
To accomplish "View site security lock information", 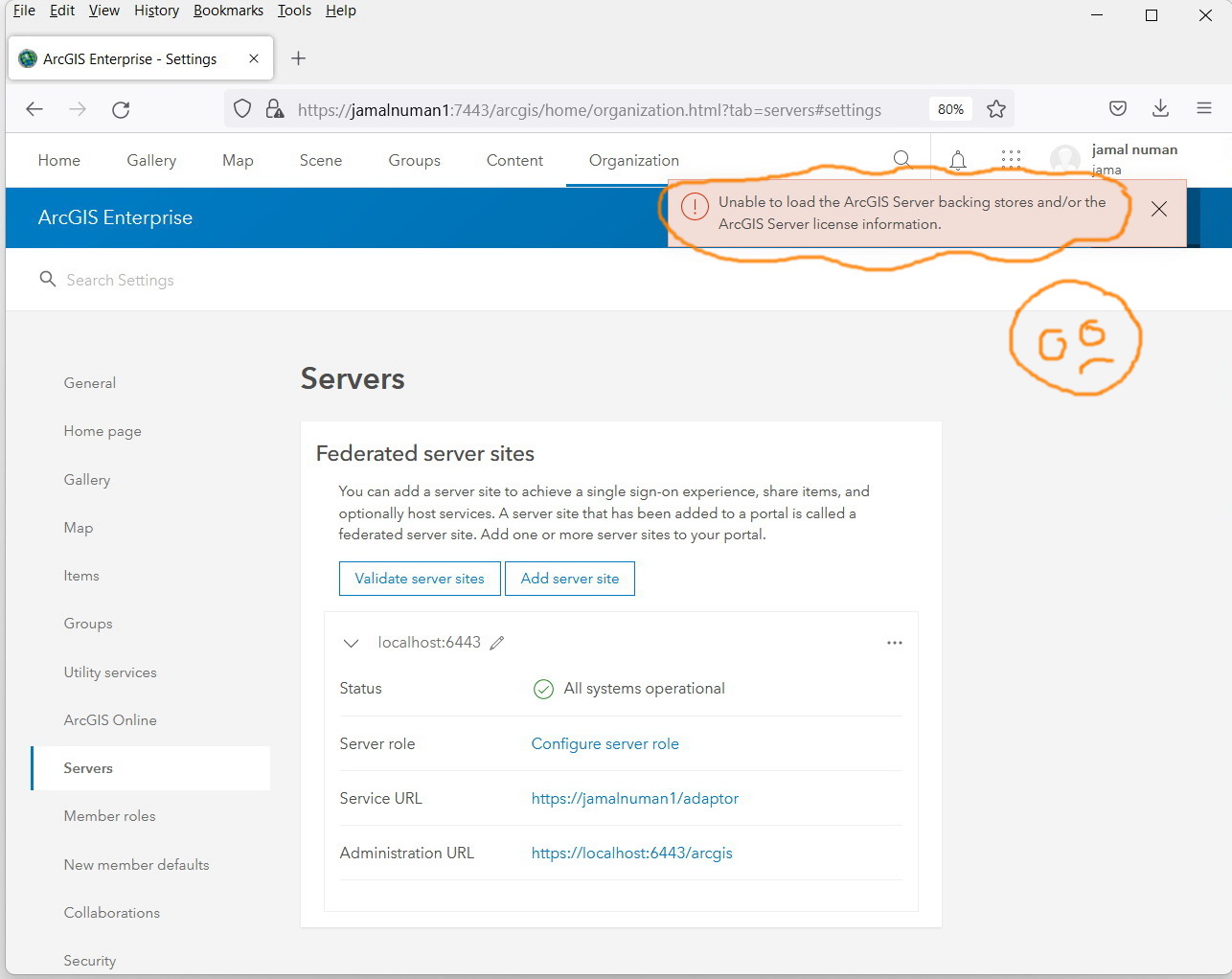I will click(x=275, y=109).
